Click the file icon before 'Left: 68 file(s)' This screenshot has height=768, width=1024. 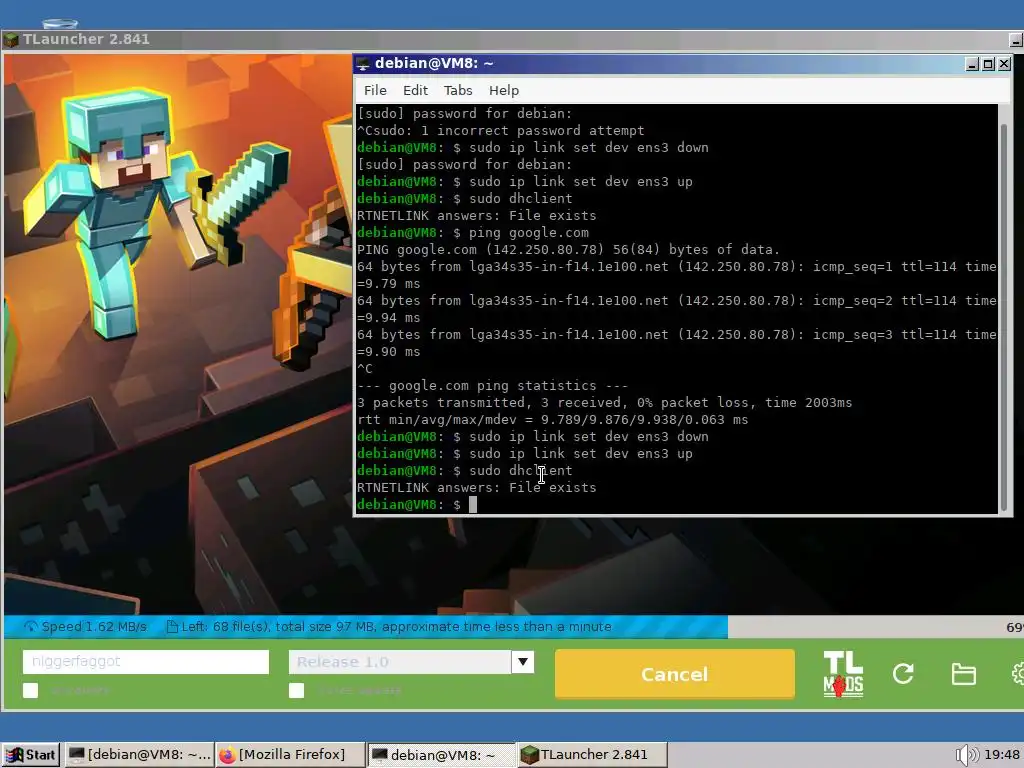(172, 627)
